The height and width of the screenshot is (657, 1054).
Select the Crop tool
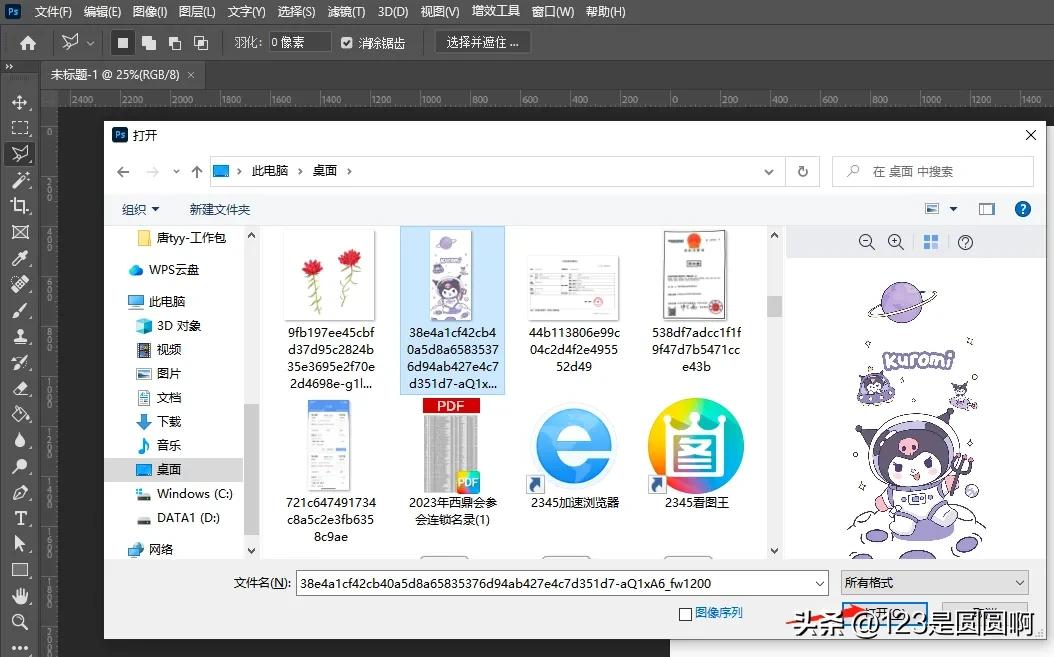(20, 206)
